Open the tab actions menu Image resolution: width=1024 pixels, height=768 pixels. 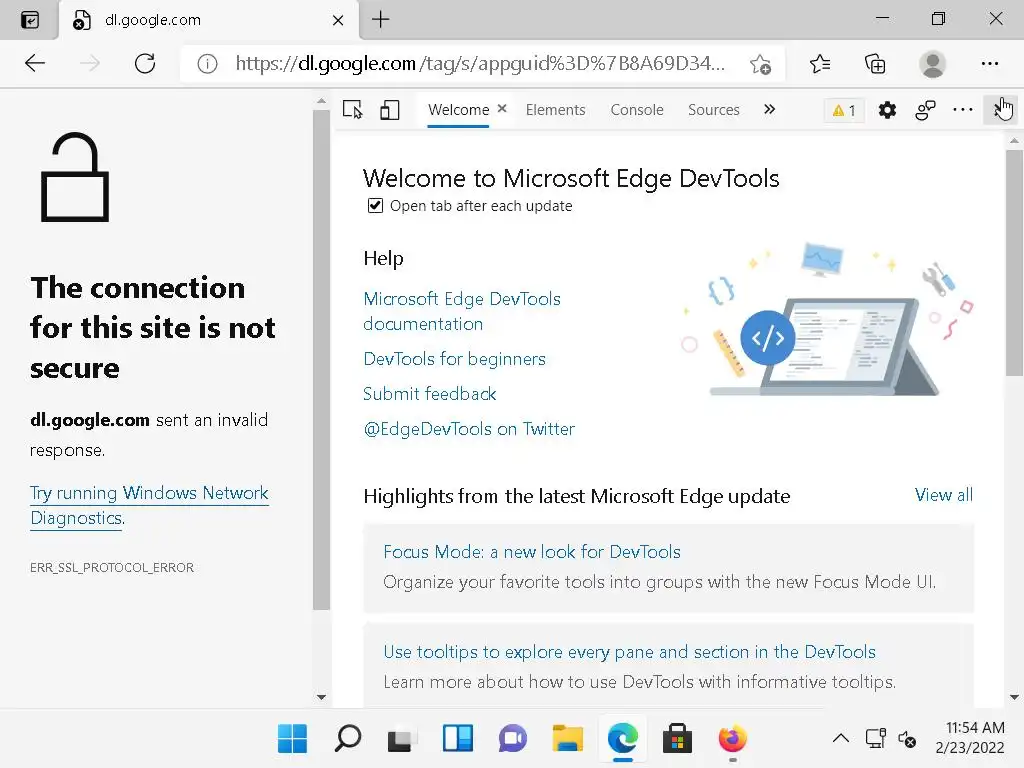pos(30,20)
